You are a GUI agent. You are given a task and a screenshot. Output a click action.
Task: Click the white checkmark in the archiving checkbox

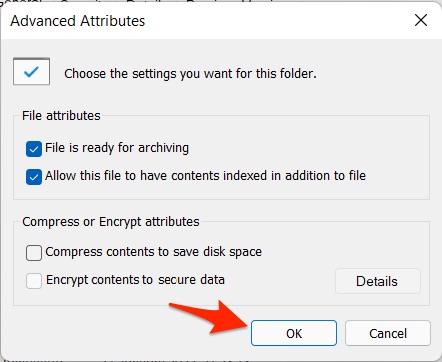point(34,149)
